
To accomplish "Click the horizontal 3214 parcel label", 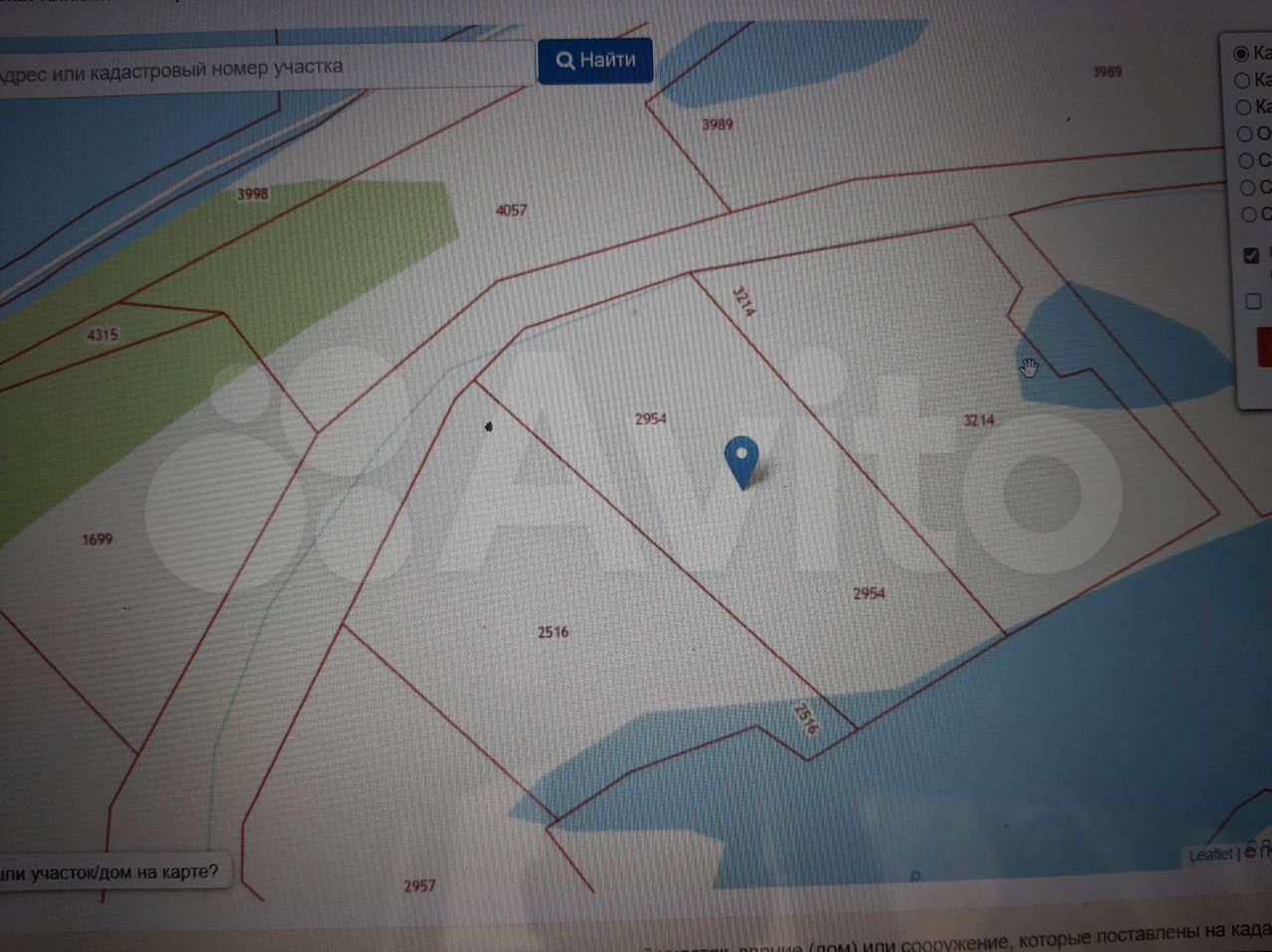I will pos(979,420).
